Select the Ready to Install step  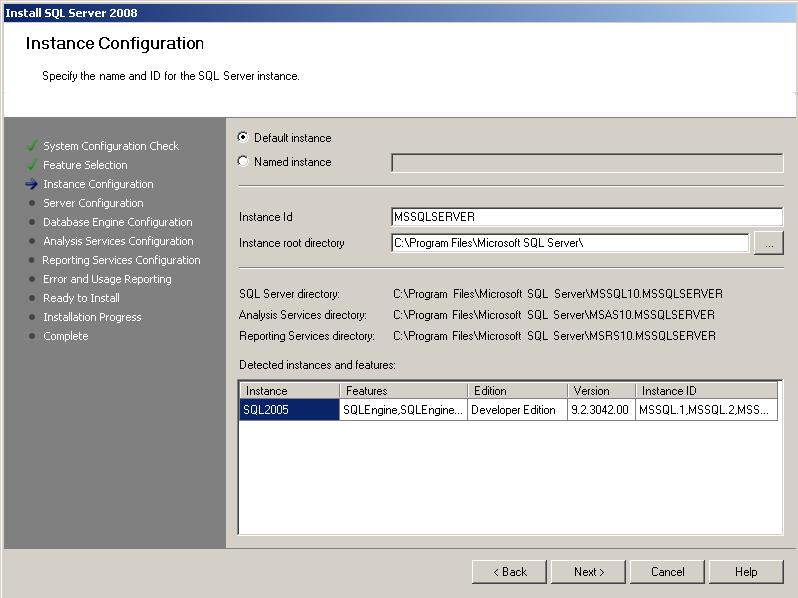coord(81,298)
